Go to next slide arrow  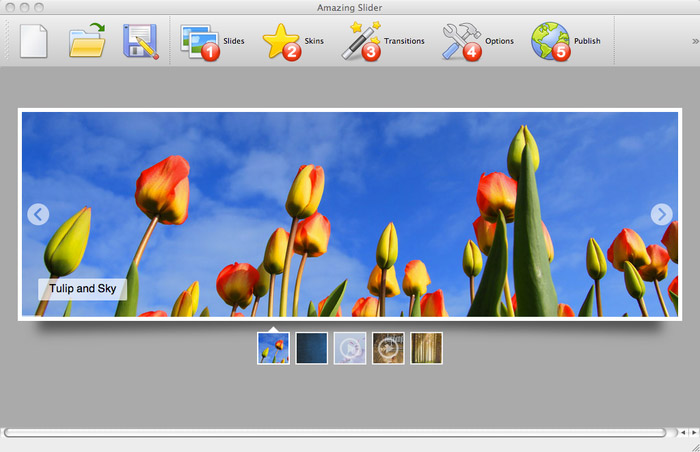(x=661, y=214)
